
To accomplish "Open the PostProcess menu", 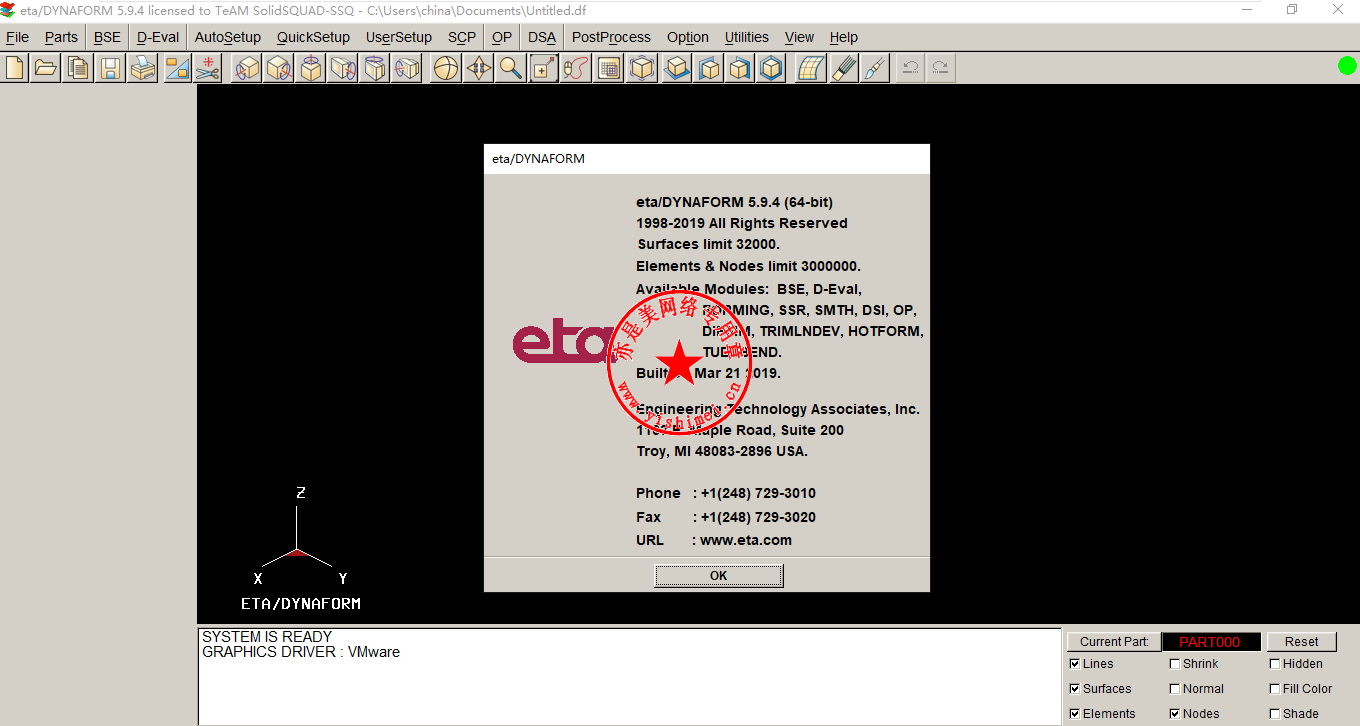I will pos(611,37).
